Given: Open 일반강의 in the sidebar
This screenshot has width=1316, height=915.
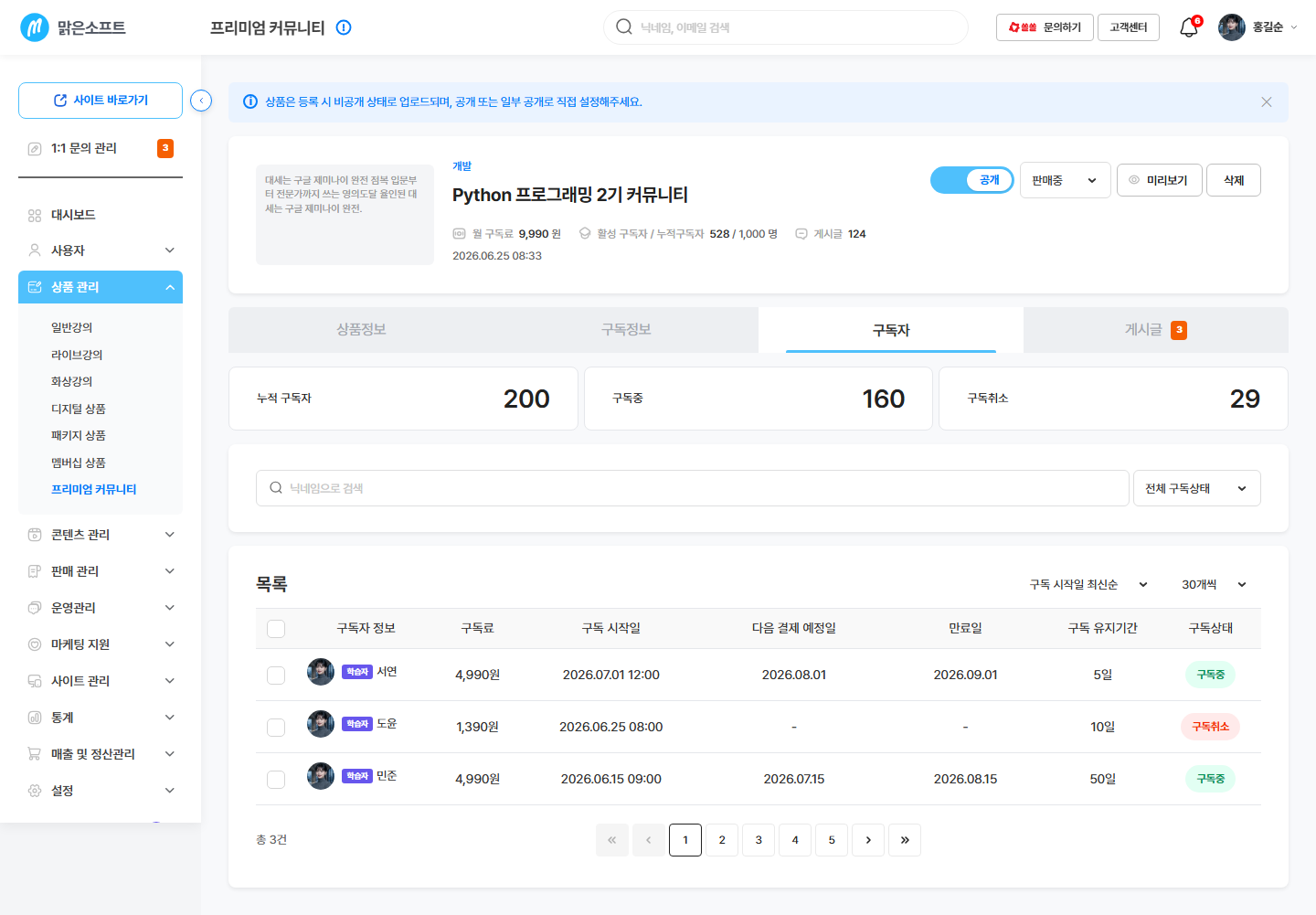Looking at the screenshot, I should coord(71,327).
